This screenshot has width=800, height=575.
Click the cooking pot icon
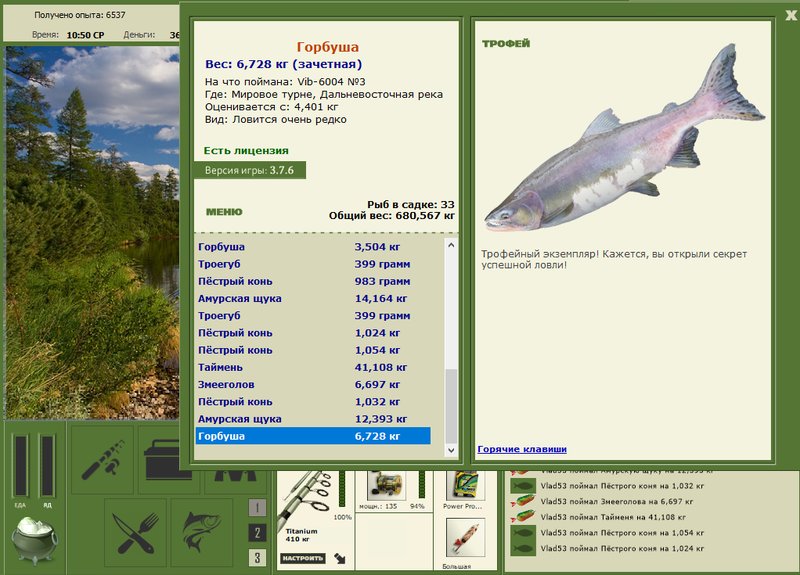coord(35,540)
